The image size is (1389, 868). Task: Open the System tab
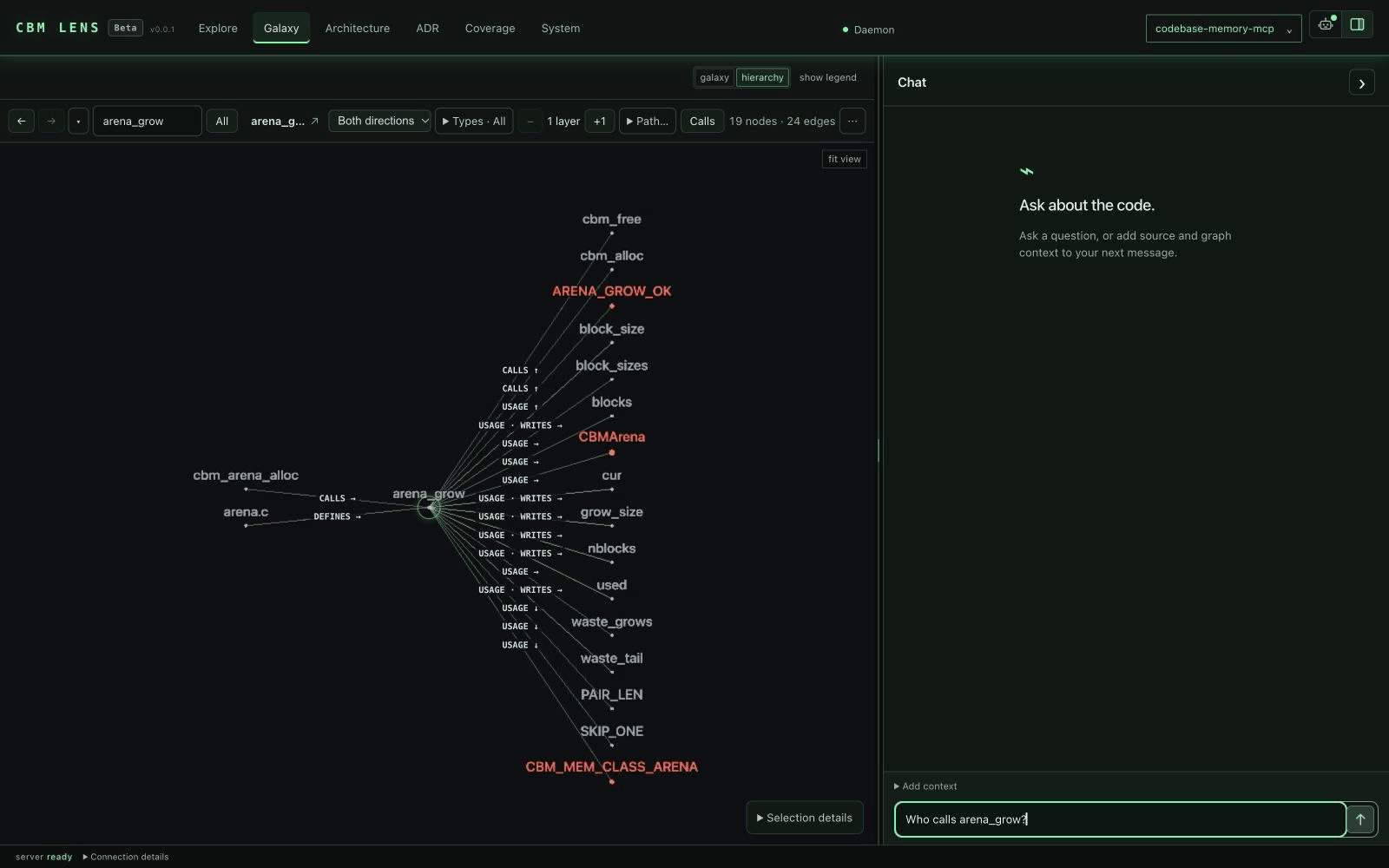click(x=561, y=28)
